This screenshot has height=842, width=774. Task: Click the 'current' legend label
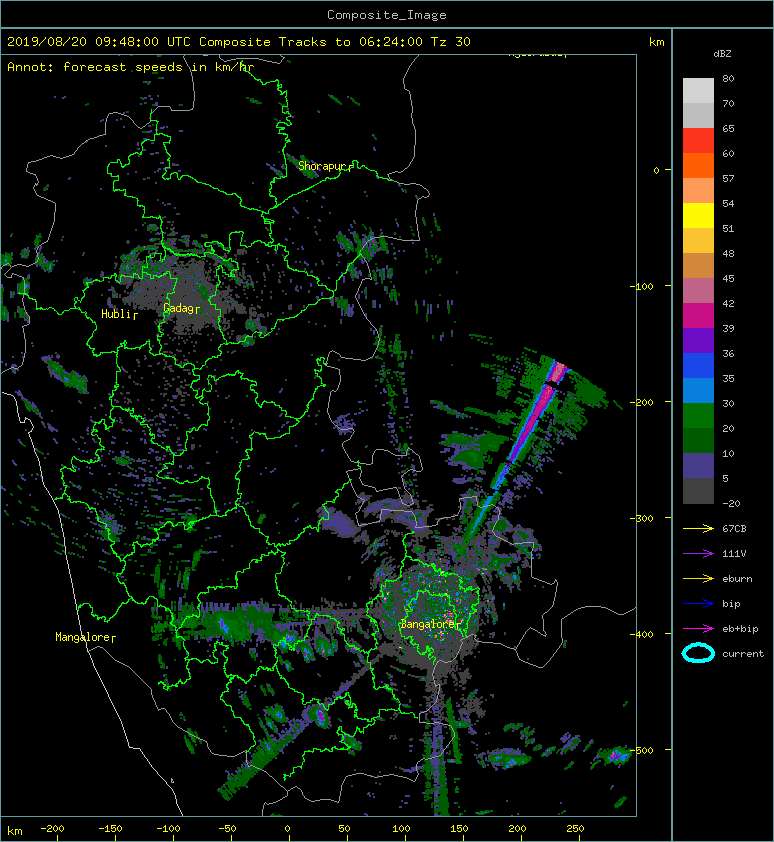pos(743,654)
